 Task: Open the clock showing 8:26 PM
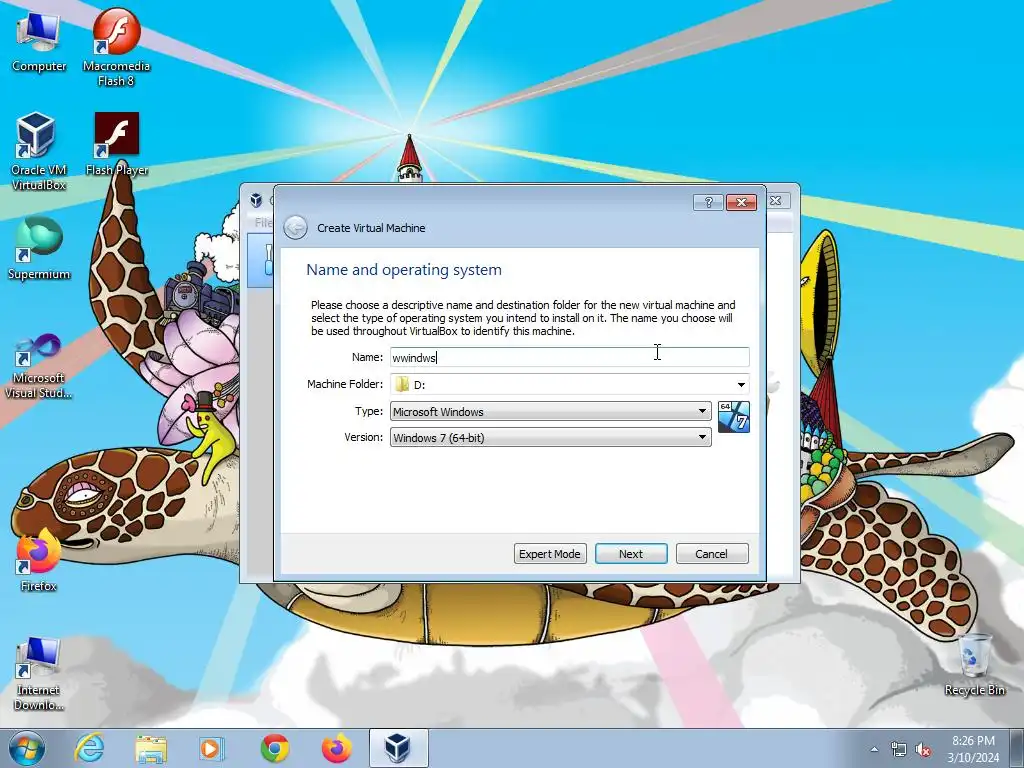973,749
